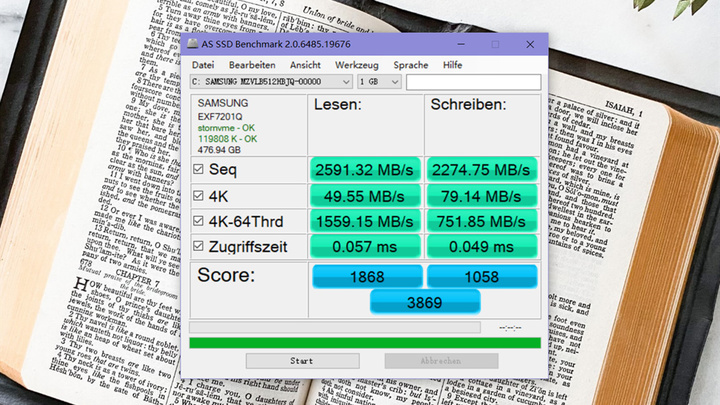720x405 pixels.
Task: Expand the Samsung drive selection dropdown
Action: tap(346, 82)
